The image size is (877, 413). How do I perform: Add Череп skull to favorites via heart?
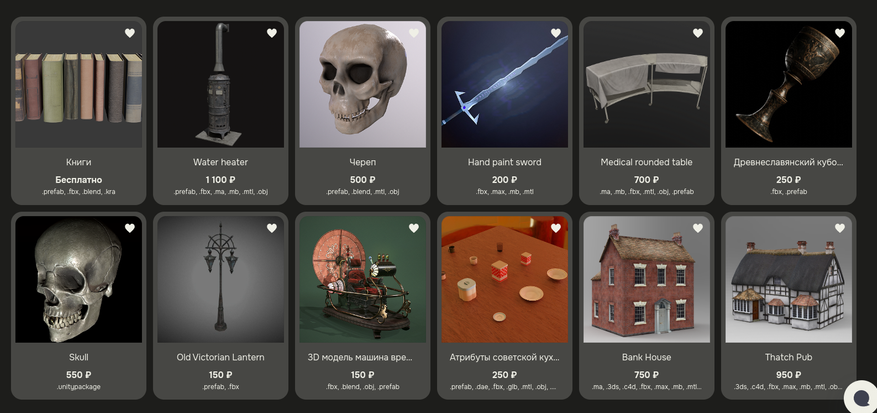pos(414,33)
